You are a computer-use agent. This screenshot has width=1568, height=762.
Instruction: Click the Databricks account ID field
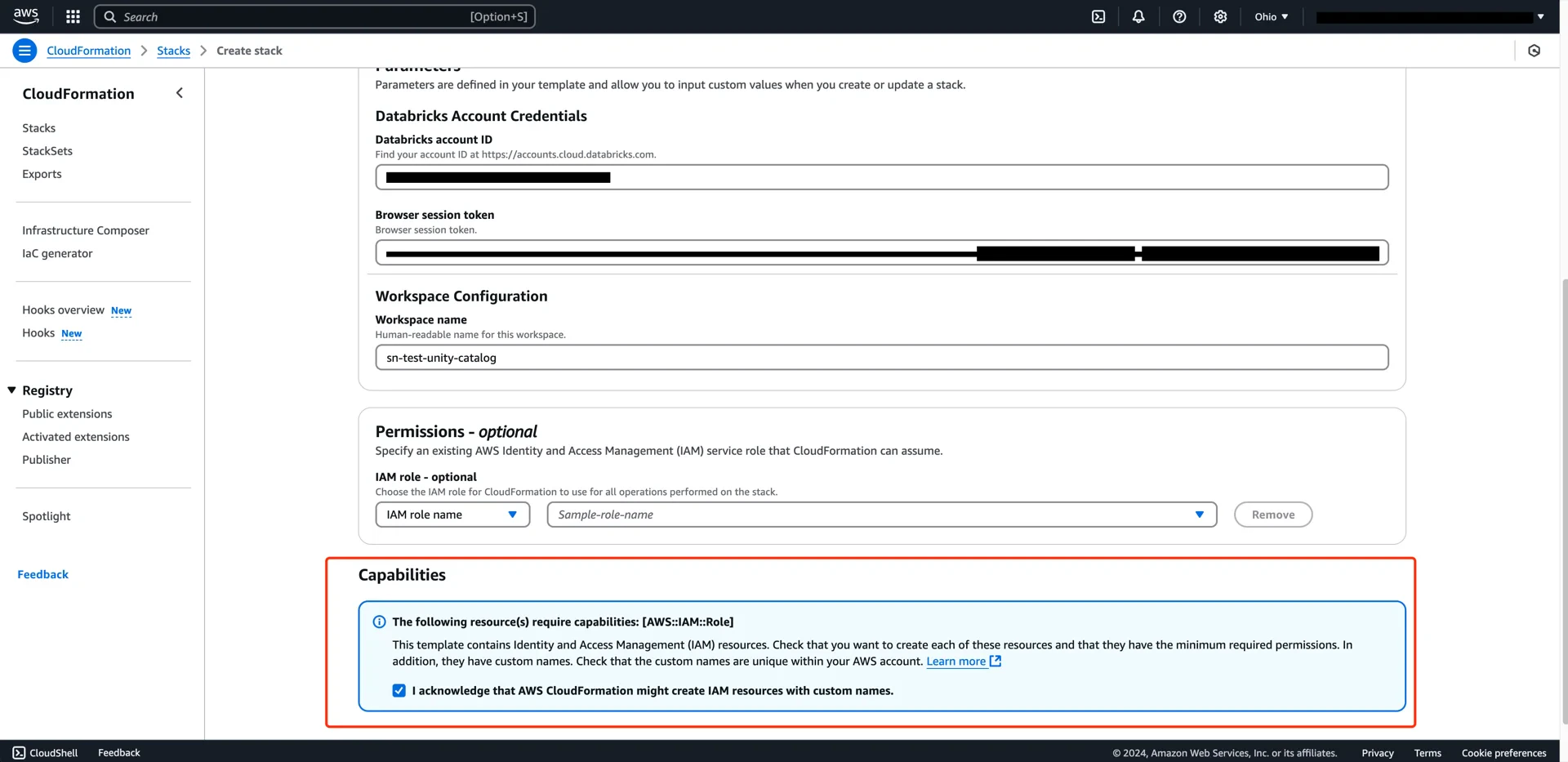882,177
